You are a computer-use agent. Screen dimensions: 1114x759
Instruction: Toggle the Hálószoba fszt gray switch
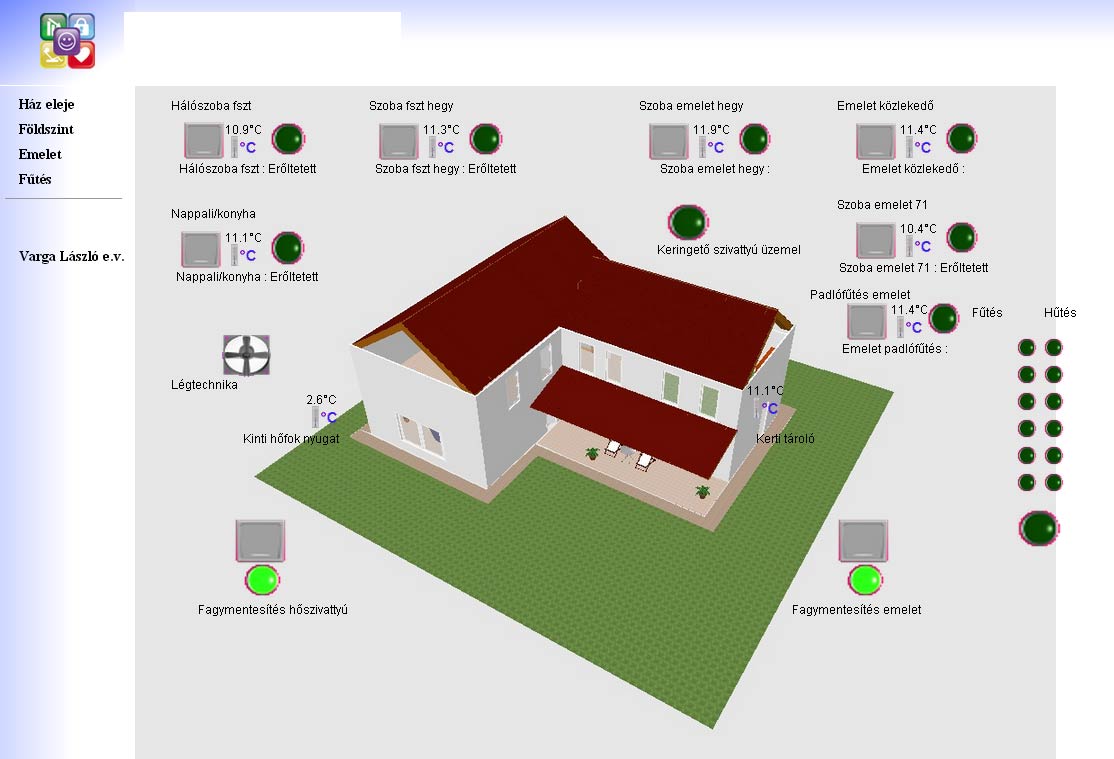[204, 141]
